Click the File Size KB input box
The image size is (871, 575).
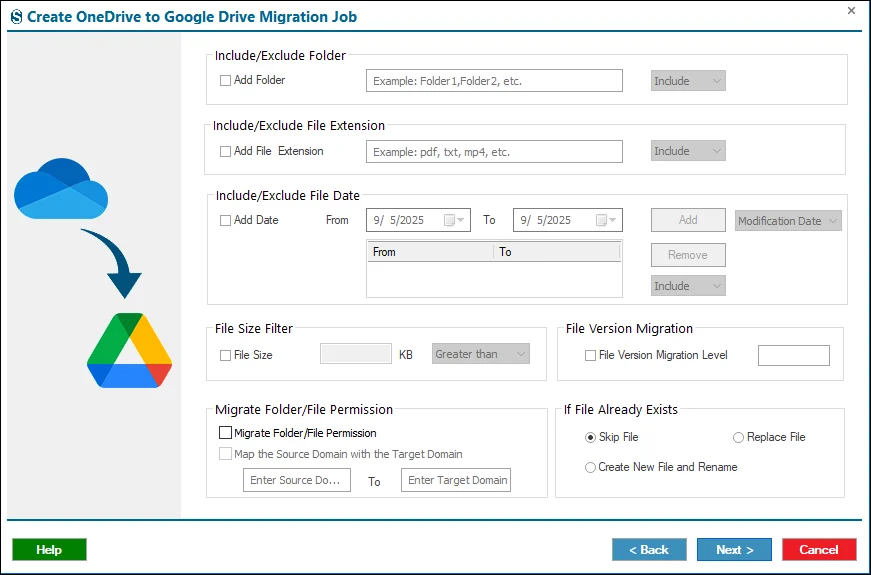click(356, 354)
